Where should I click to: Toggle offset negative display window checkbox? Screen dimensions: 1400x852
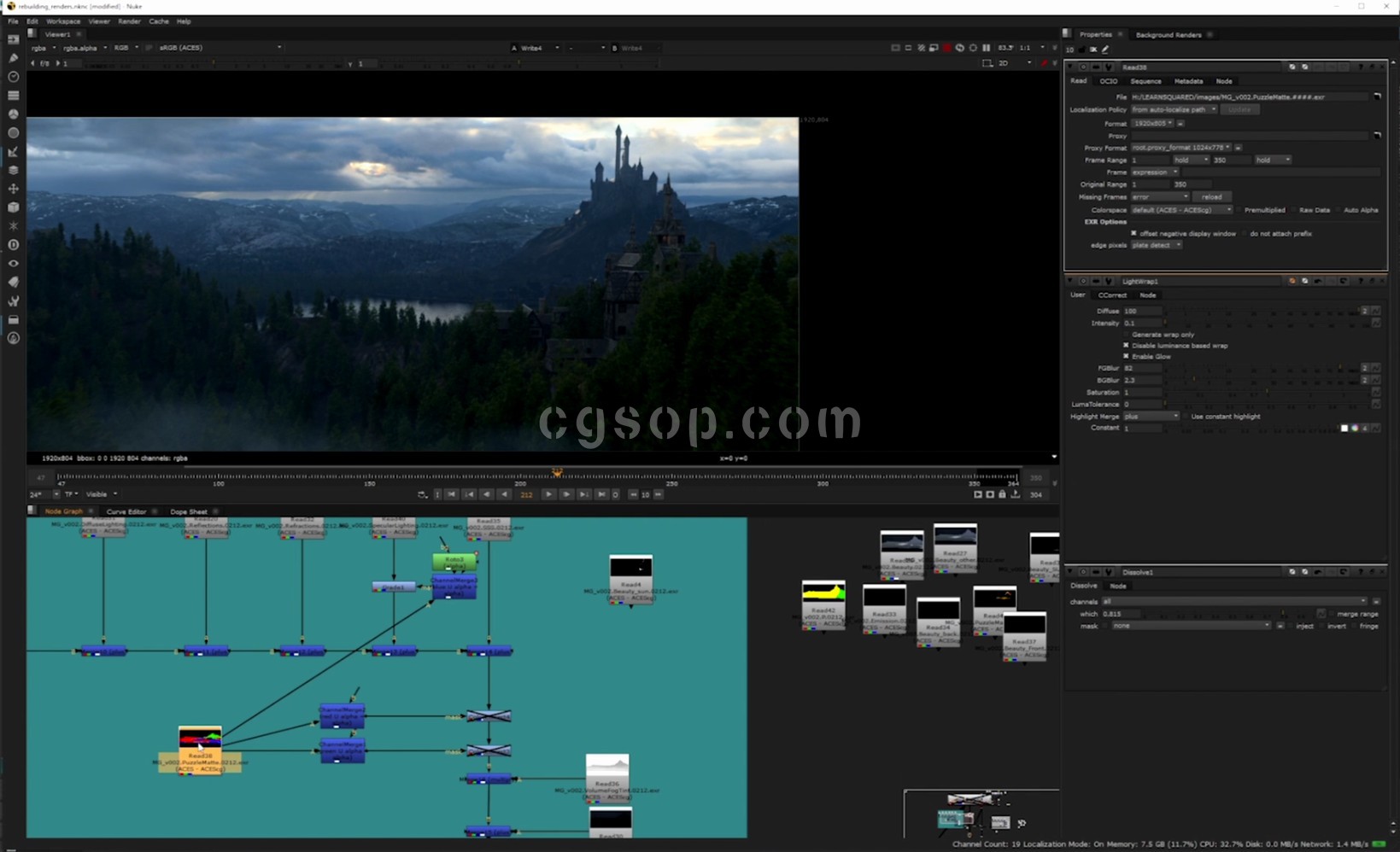click(x=1133, y=233)
